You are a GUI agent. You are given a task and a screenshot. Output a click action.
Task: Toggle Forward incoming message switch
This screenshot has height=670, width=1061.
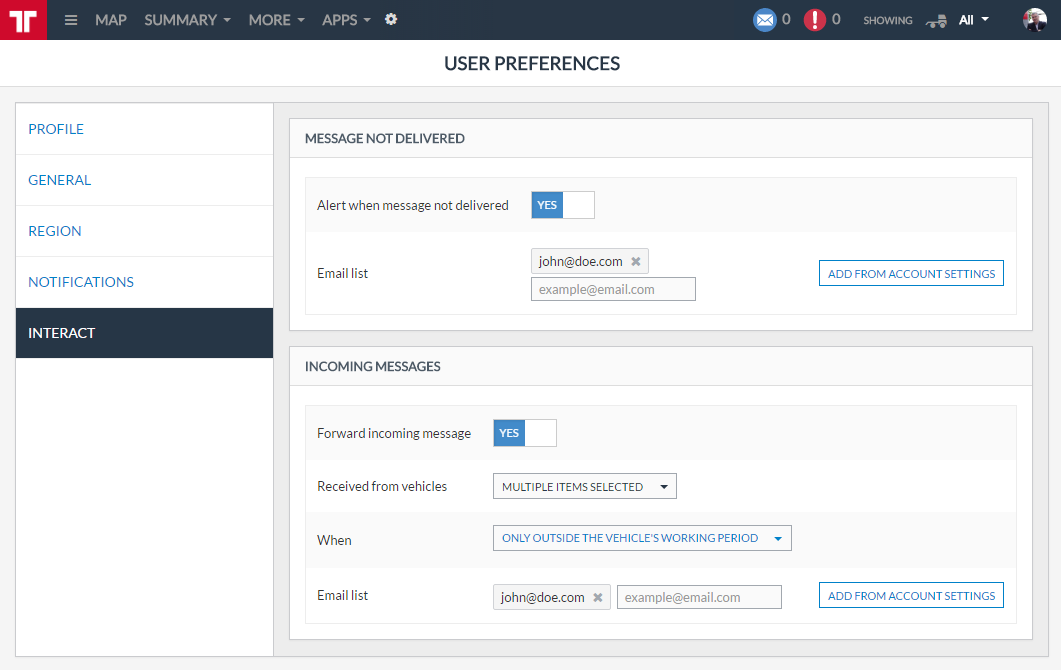[525, 433]
